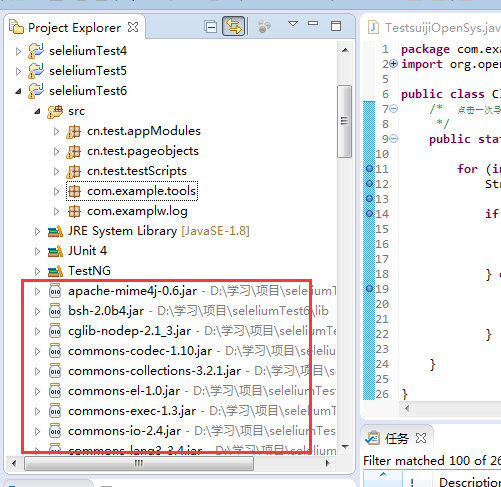Collapse the seleliumTest6 project
The height and width of the screenshot is (487, 501).
point(18,91)
